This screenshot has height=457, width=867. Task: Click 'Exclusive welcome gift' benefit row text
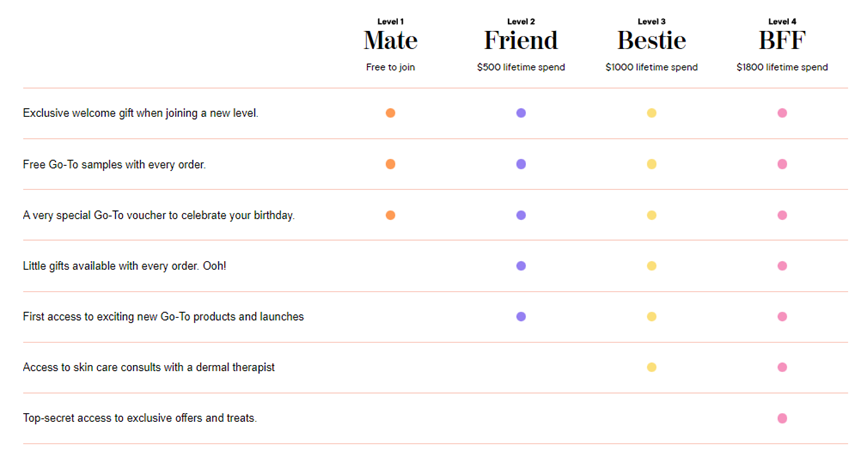140,113
